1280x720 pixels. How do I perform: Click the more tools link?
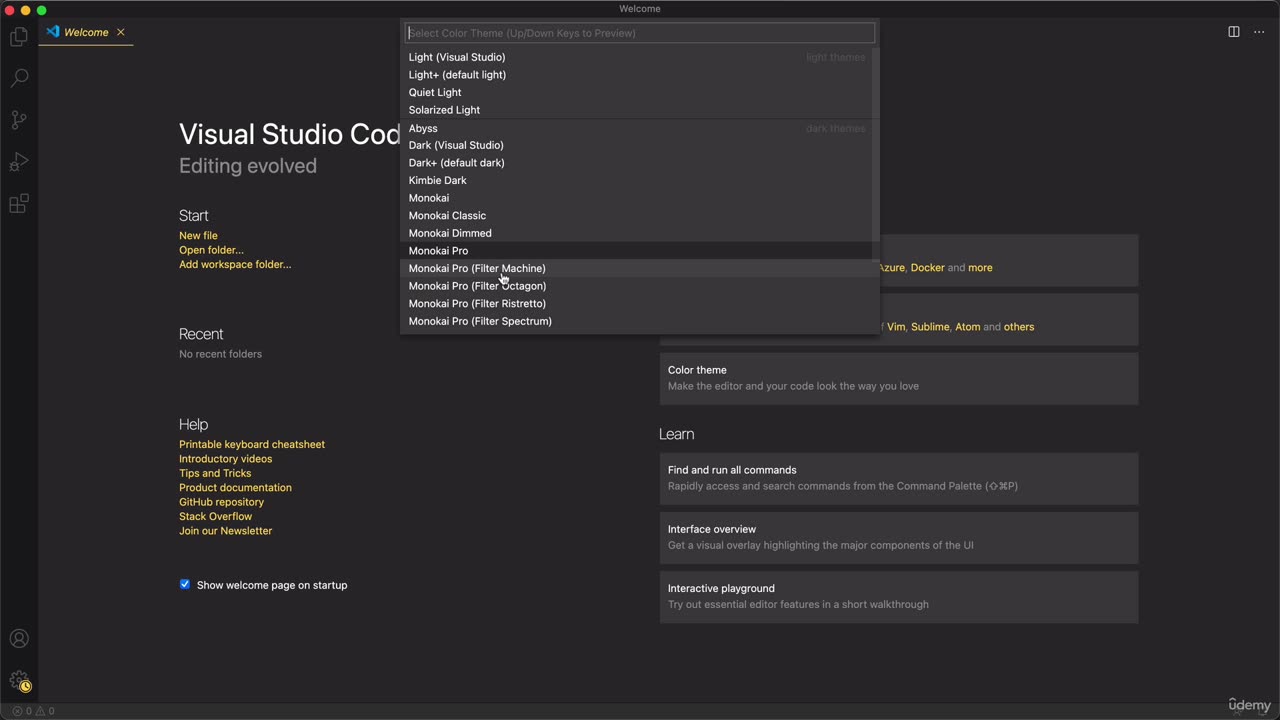pos(980,268)
